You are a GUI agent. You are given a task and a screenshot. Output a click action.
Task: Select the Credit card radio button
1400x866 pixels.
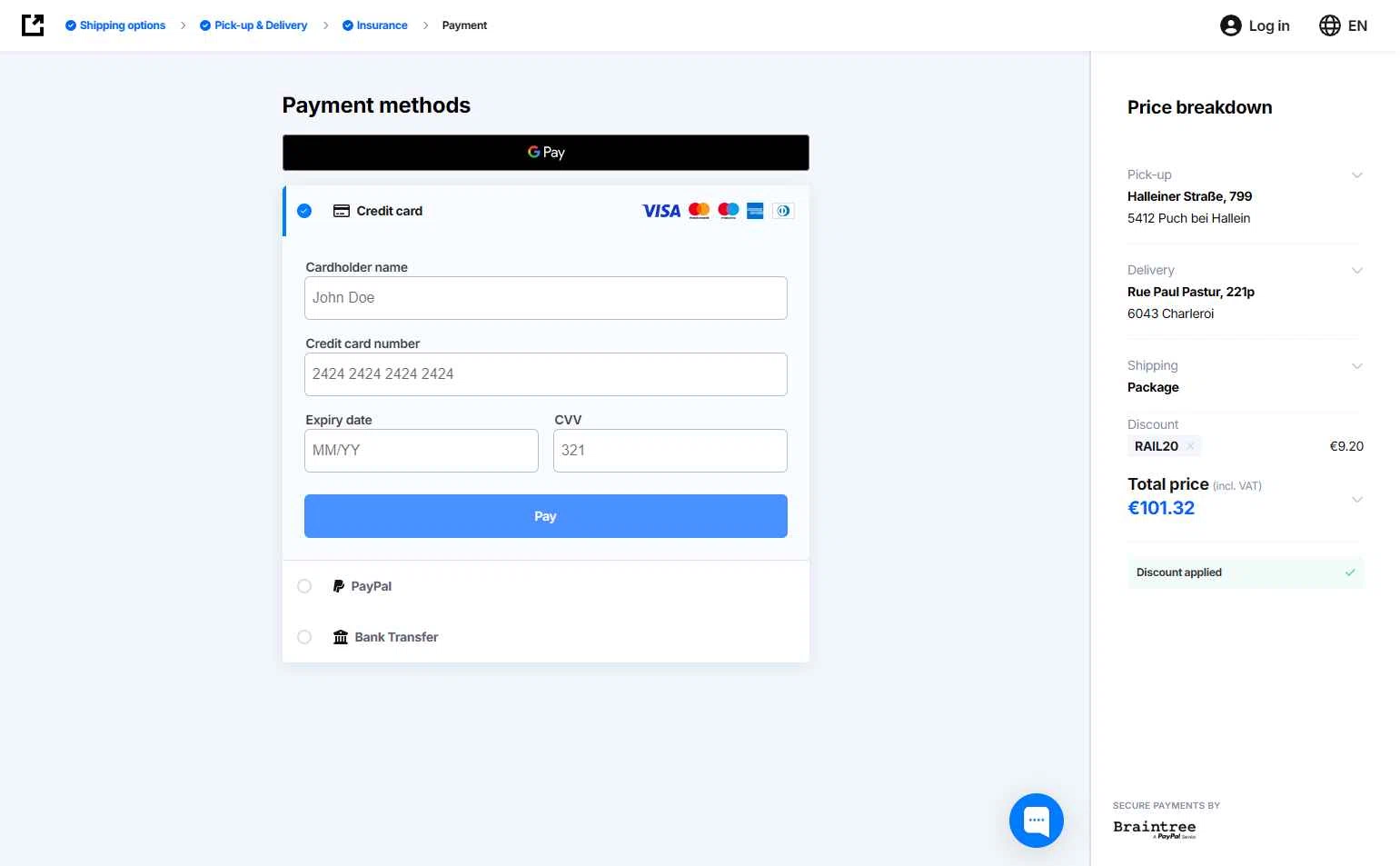[x=304, y=211]
